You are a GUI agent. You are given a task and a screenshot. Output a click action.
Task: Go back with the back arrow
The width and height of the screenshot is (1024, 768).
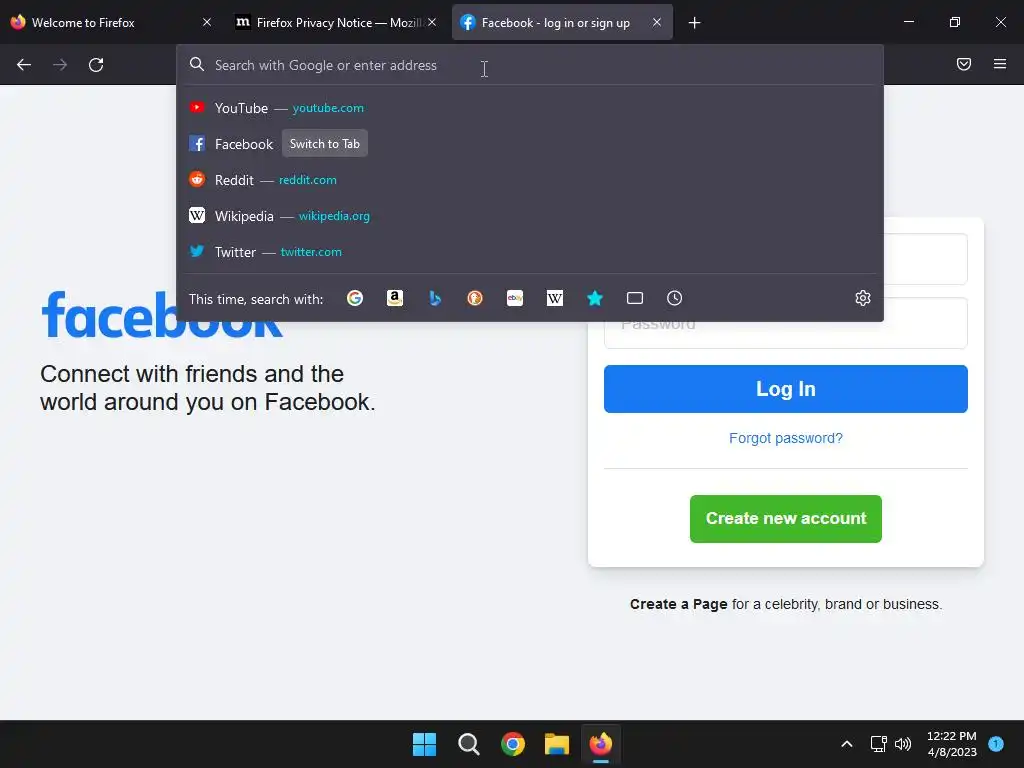point(24,65)
